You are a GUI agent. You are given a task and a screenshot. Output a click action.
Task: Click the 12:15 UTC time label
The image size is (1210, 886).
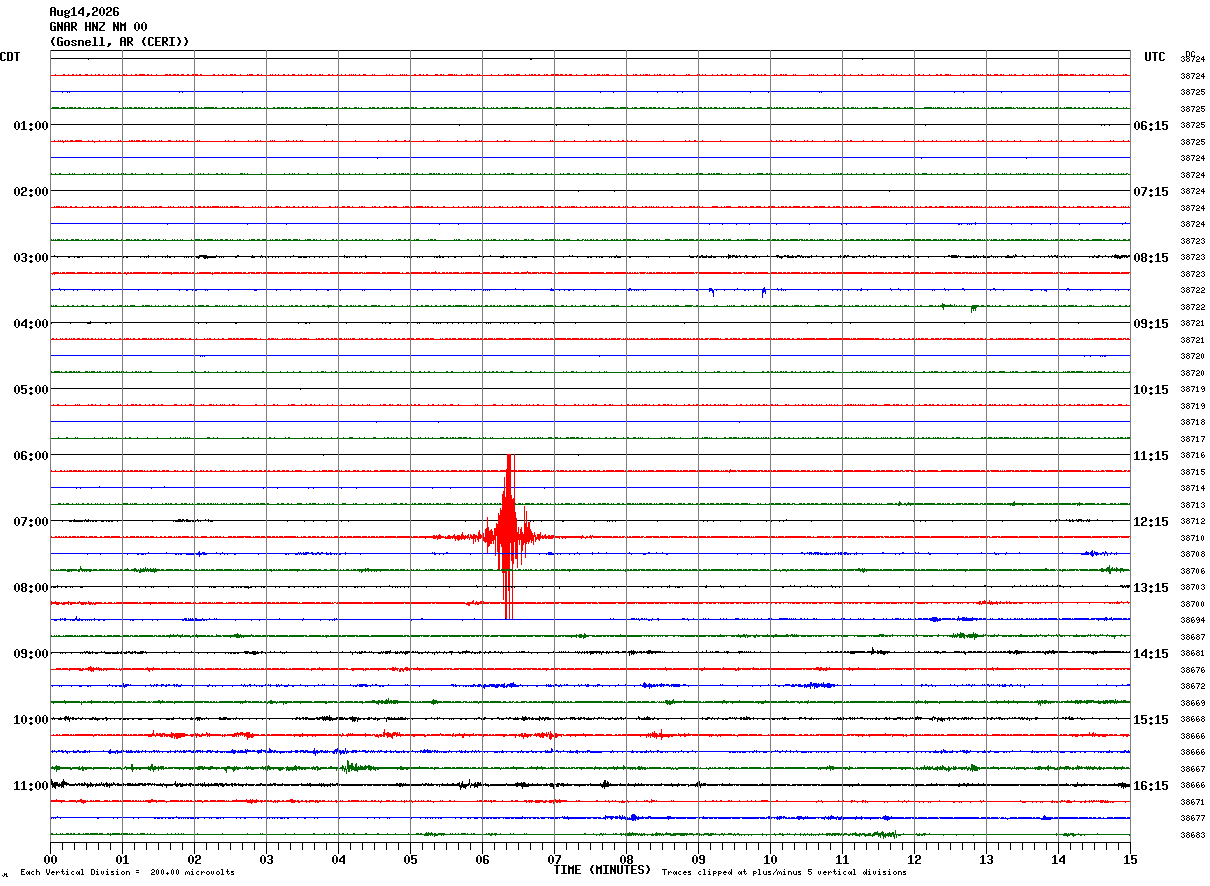click(x=1150, y=522)
